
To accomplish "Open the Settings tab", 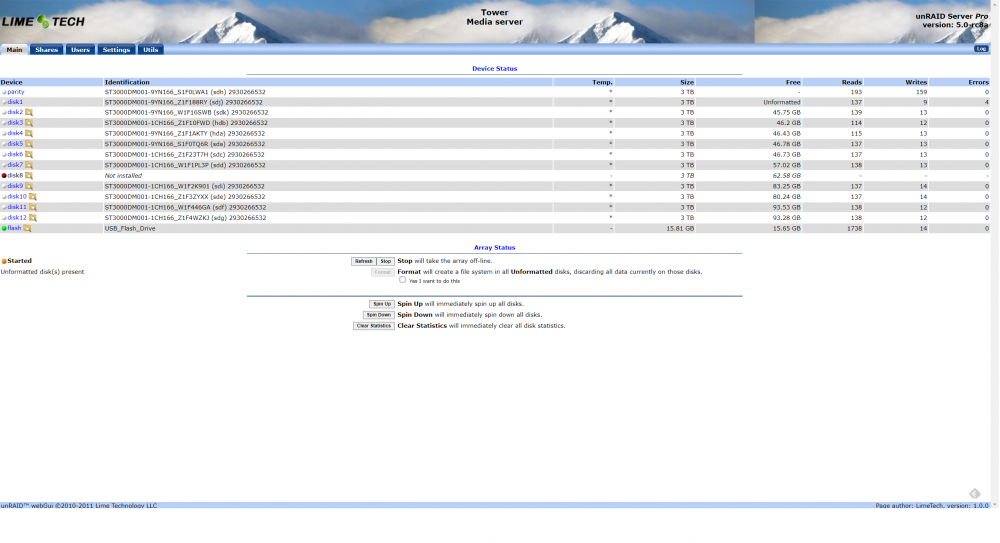I will pos(116,50).
